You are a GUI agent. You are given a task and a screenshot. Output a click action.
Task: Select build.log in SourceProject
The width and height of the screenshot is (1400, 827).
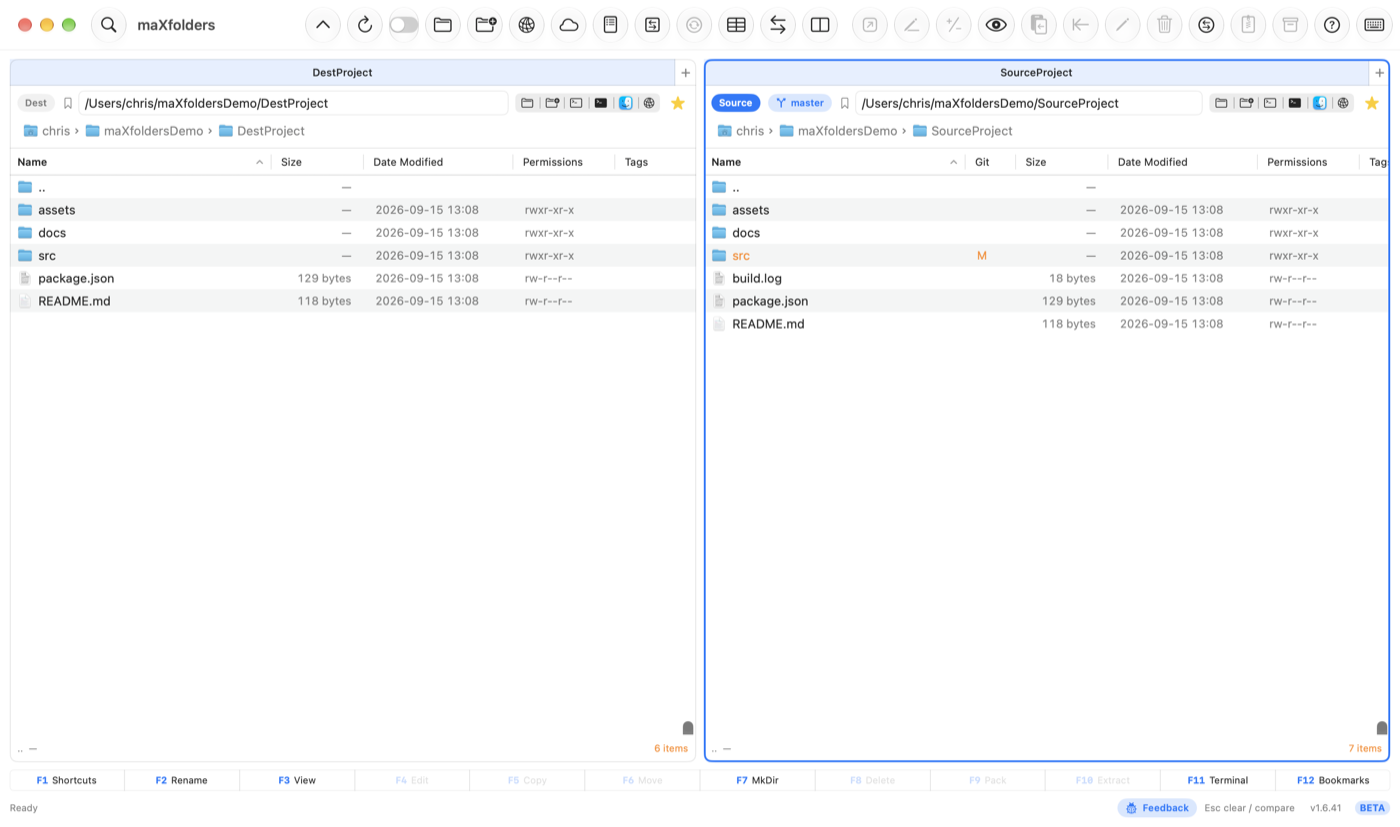tap(1047, 278)
